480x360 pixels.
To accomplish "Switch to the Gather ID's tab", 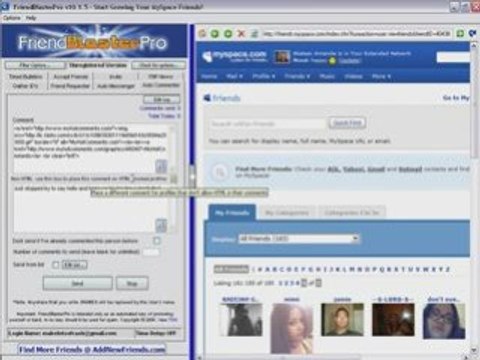I will pyautogui.click(x=26, y=86).
